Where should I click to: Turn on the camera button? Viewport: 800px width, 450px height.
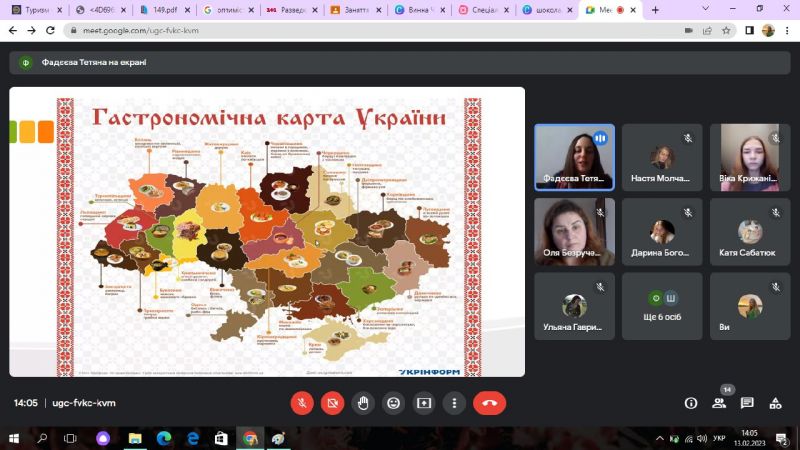(332, 403)
